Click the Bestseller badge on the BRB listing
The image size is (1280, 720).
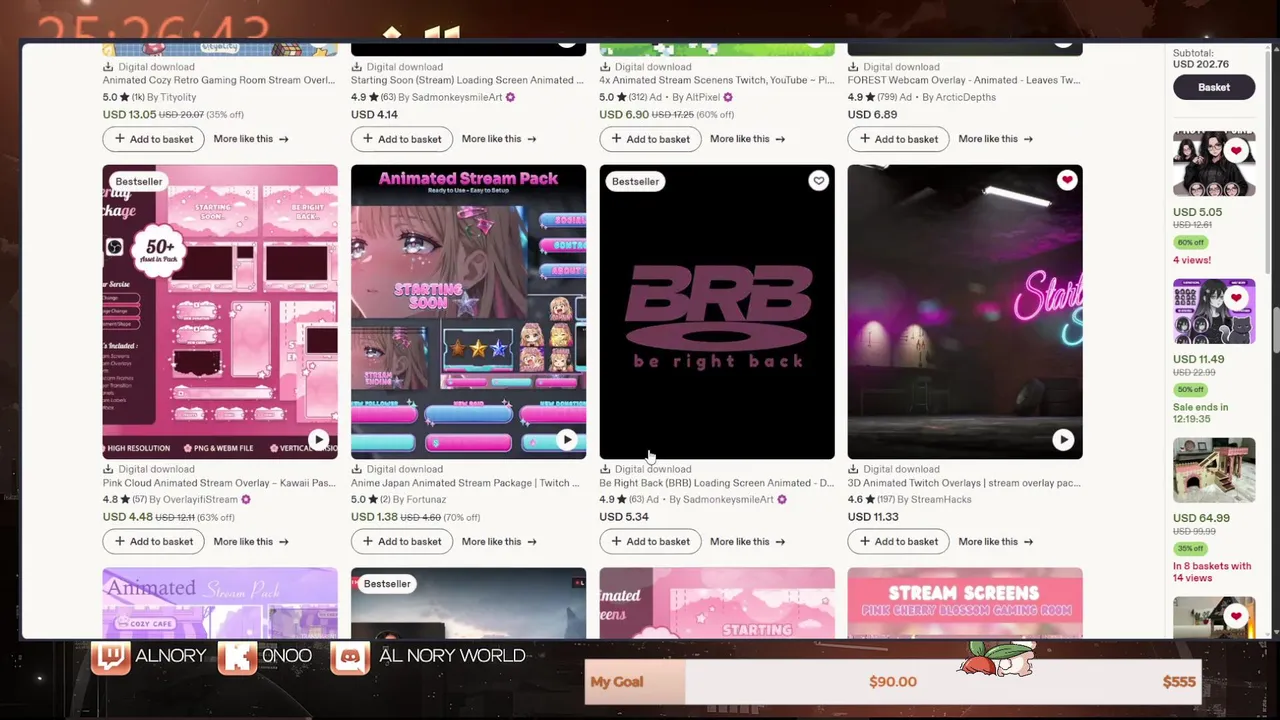[636, 182]
